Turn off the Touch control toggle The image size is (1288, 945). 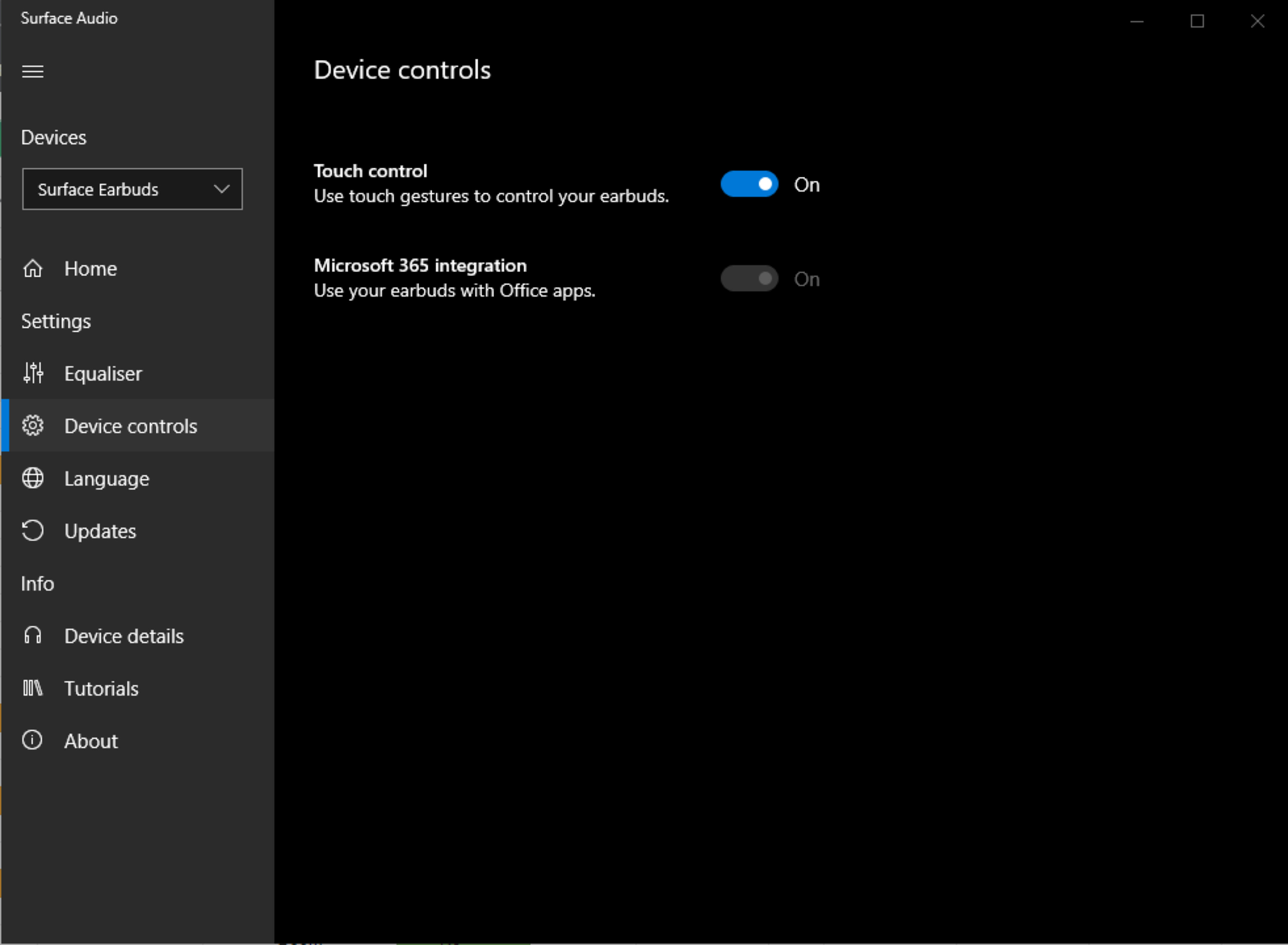tap(749, 184)
